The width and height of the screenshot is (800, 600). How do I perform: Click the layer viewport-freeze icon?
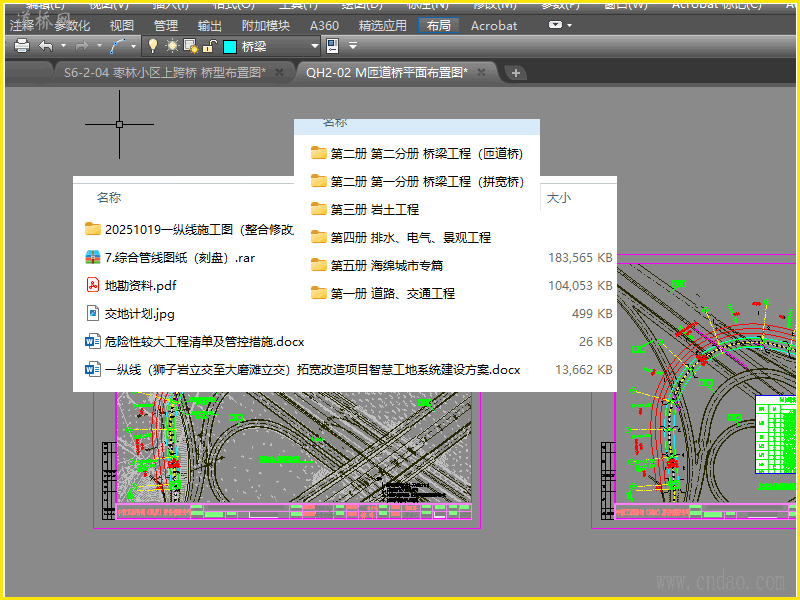pyautogui.click(x=190, y=46)
